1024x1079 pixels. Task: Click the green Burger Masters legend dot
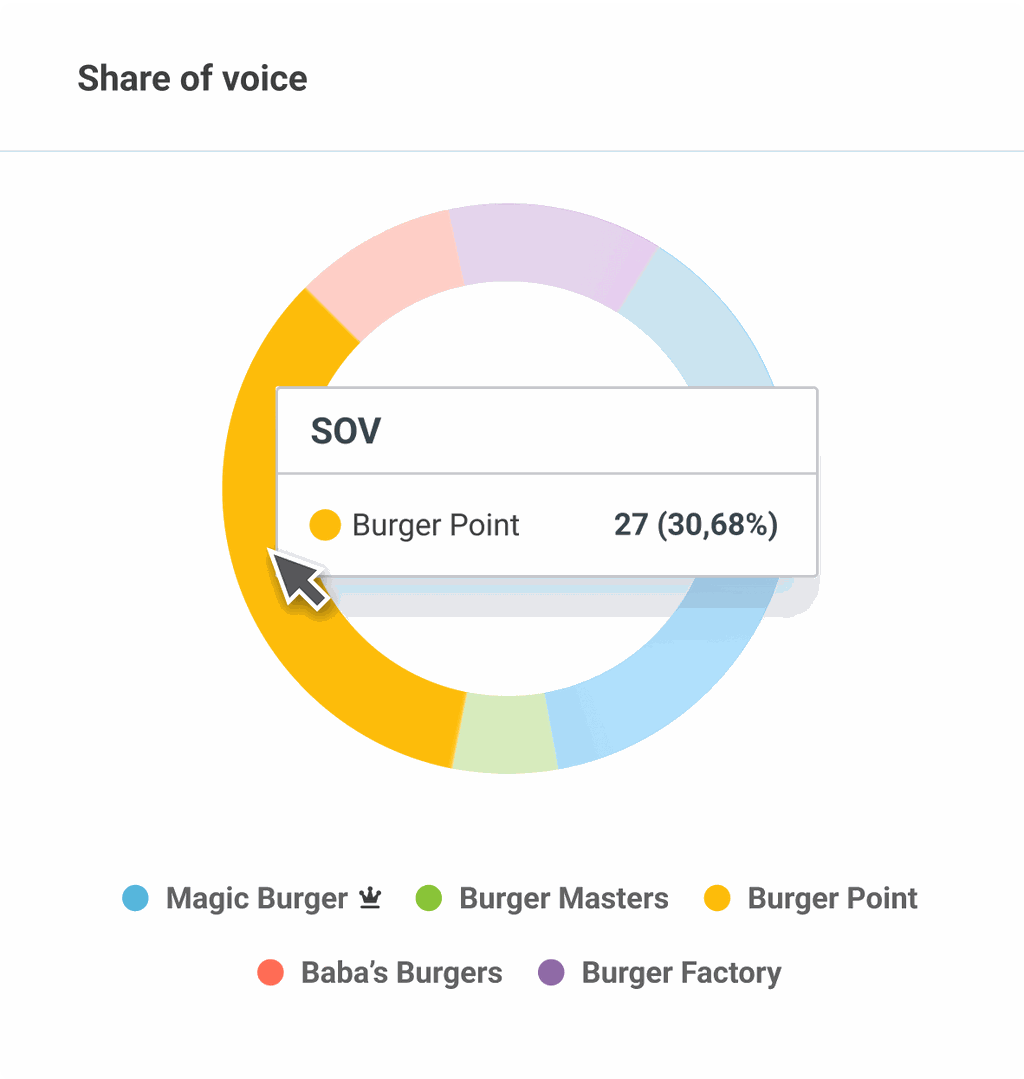coord(428,898)
